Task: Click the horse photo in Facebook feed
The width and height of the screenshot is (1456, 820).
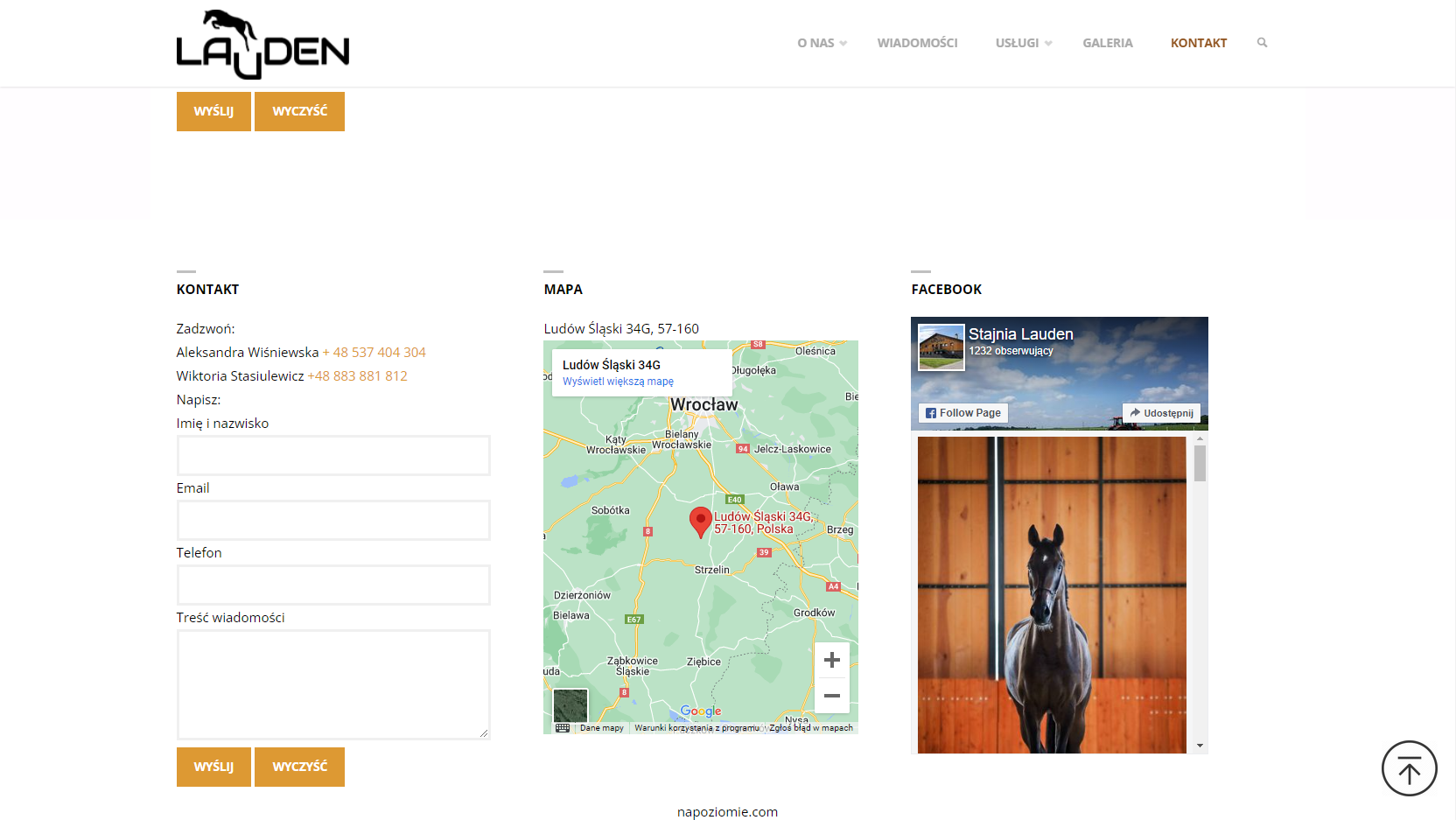Action: coord(1052,595)
